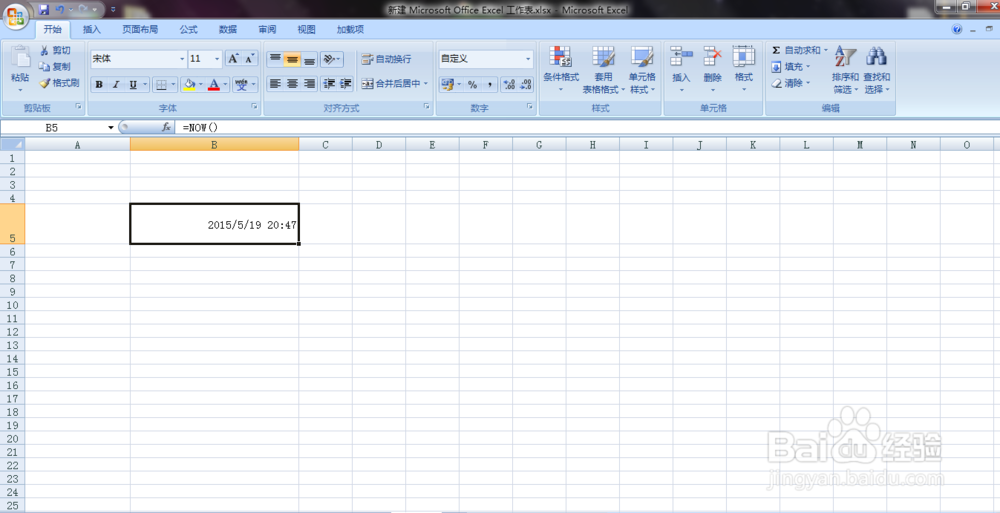Screen dimensions: 1000x513
Task: Apply the yellow fill color bucket
Action: pyautogui.click(x=189, y=84)
